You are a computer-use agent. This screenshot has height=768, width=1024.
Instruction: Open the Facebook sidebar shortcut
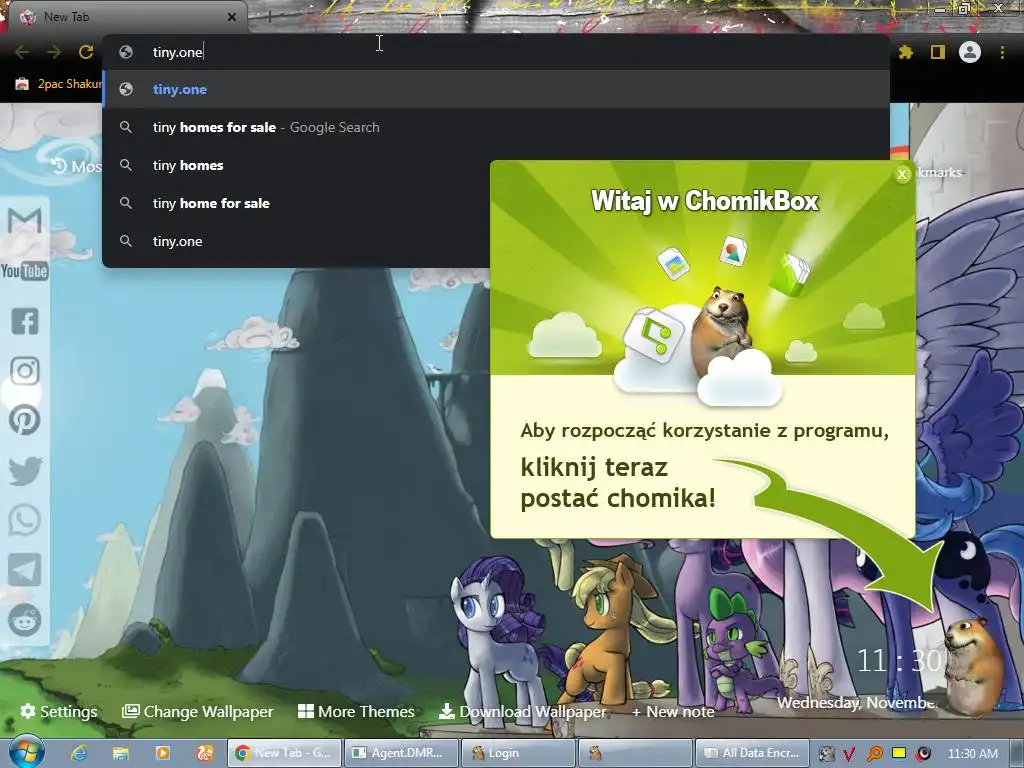[x=25, y=321]
